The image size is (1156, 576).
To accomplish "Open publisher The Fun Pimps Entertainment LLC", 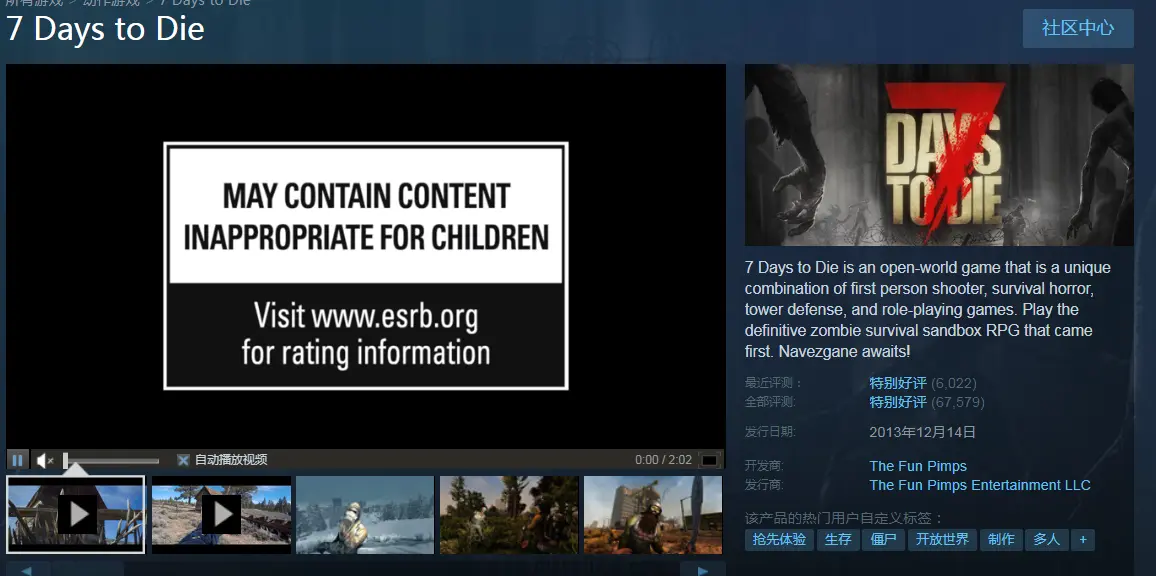I will [980, 485].
